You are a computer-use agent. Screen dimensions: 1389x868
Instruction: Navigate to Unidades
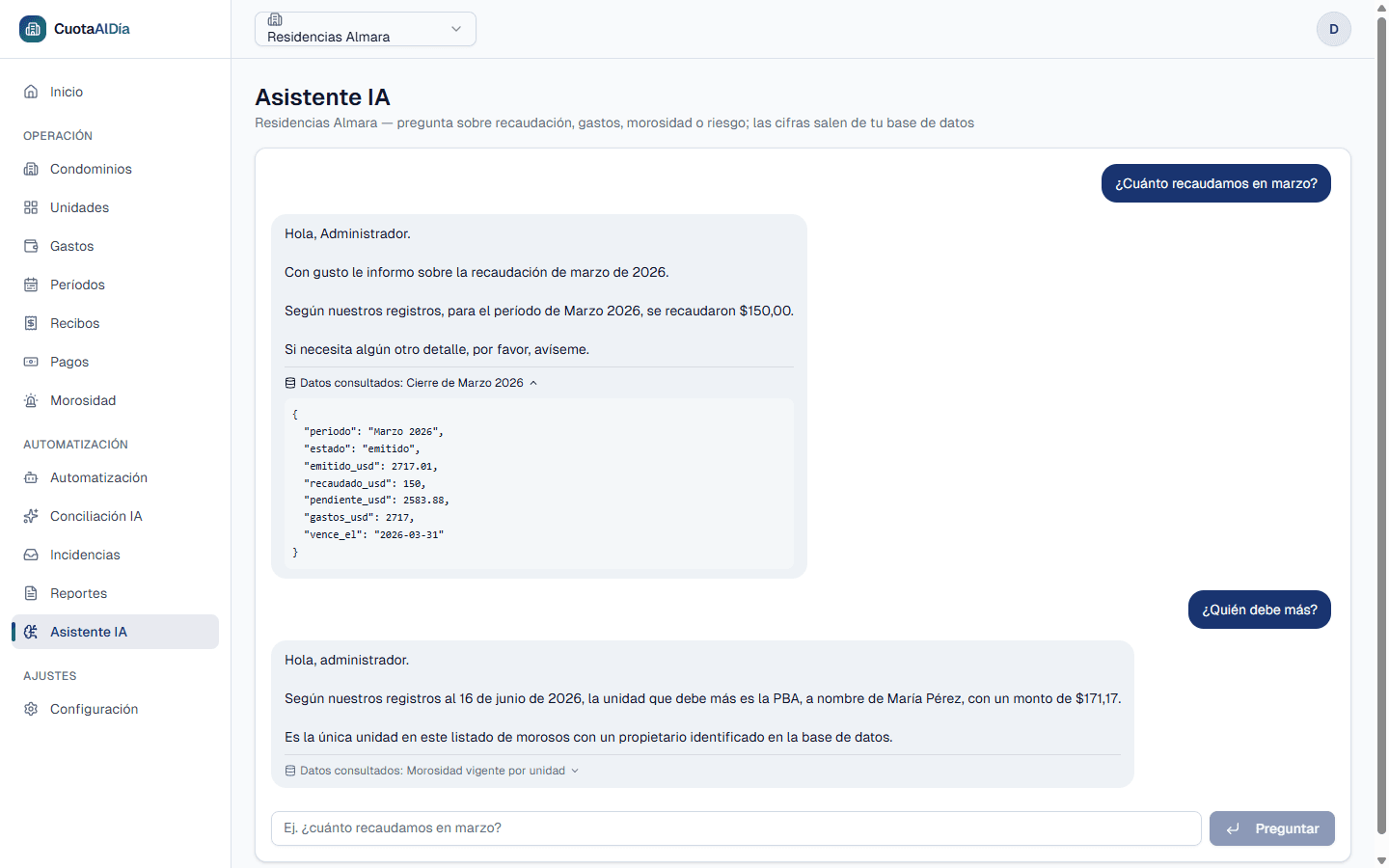point(115,207)
